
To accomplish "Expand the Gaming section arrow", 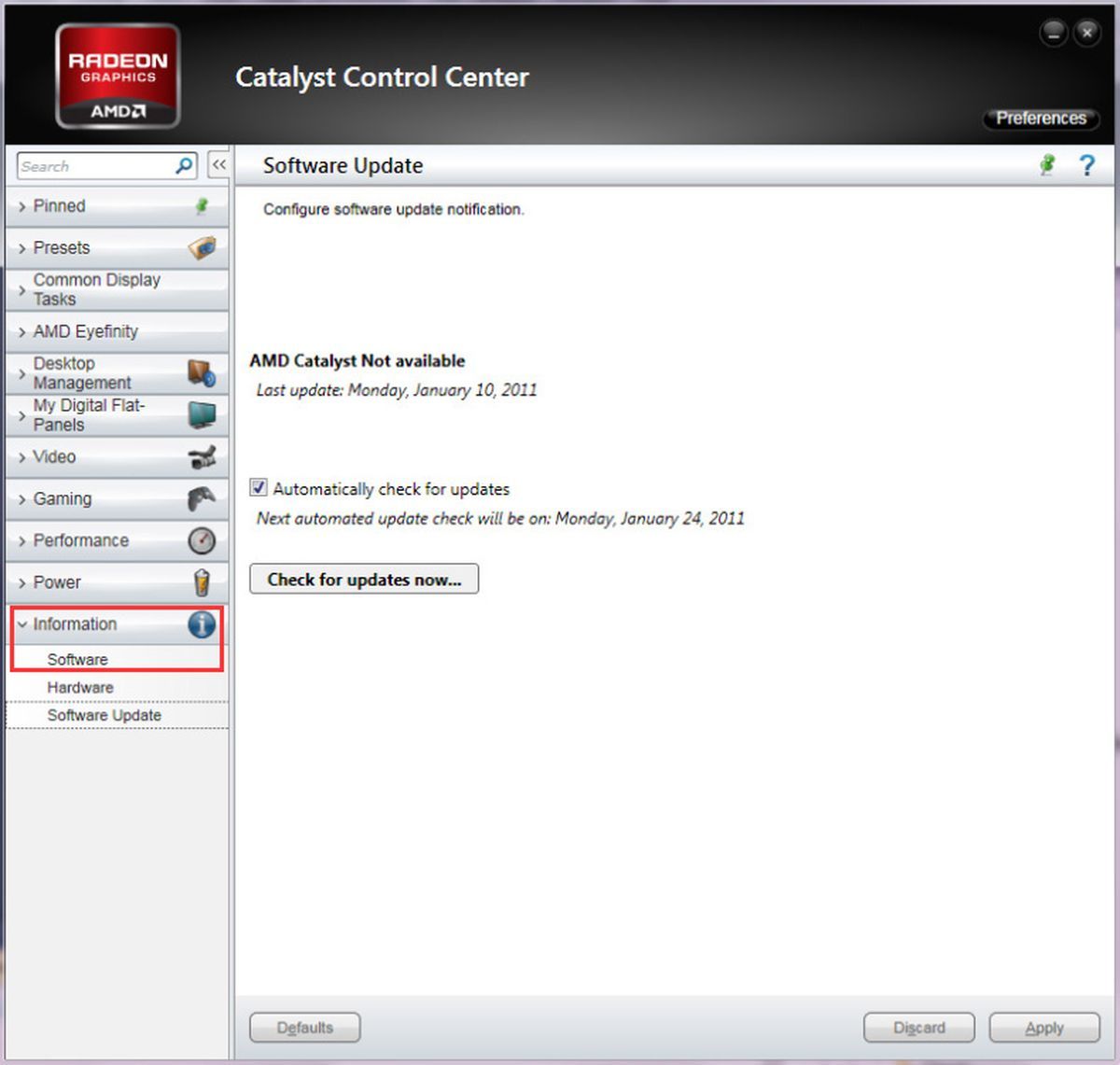I will (x=22, y=499).
